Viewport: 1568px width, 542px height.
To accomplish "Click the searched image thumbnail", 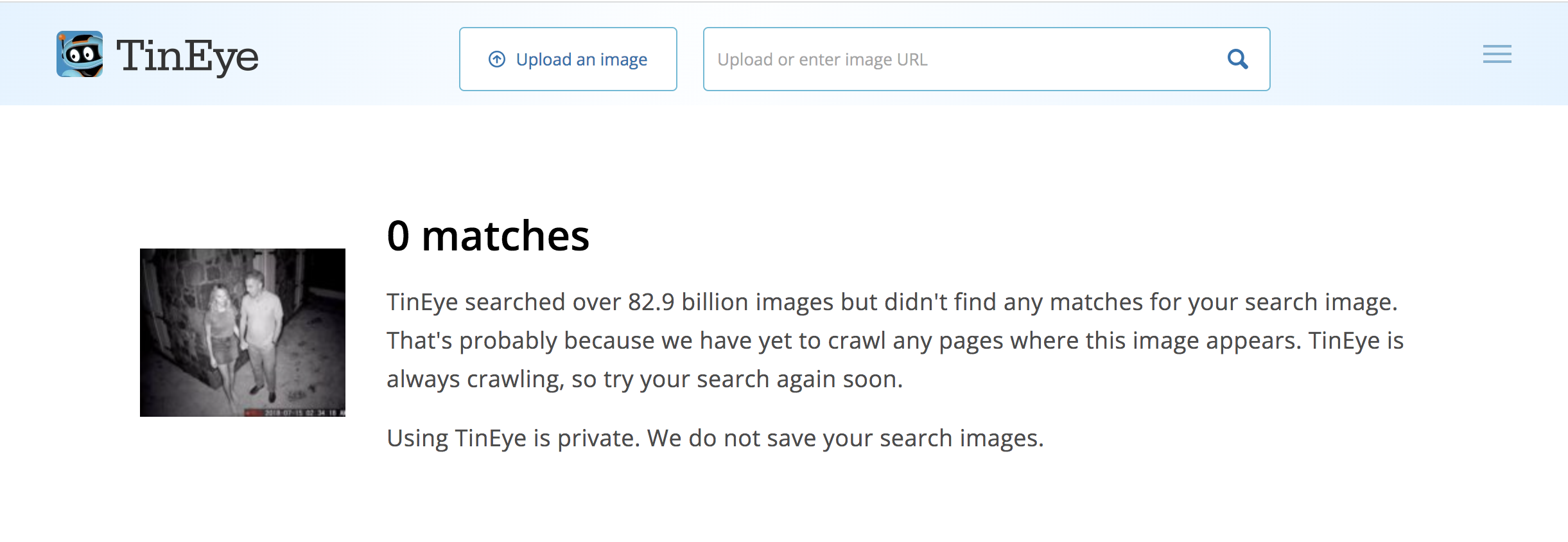I will (x=243, y=332).
